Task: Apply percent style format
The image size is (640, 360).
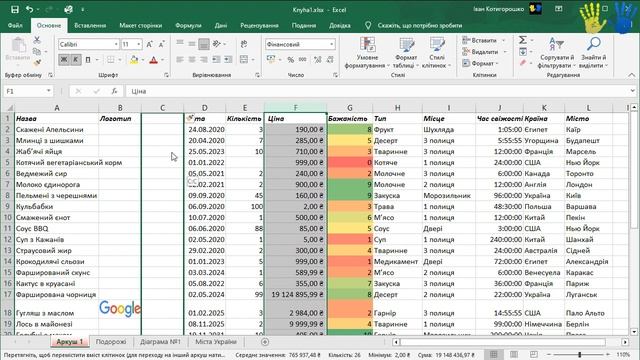Action: point(291,60)
